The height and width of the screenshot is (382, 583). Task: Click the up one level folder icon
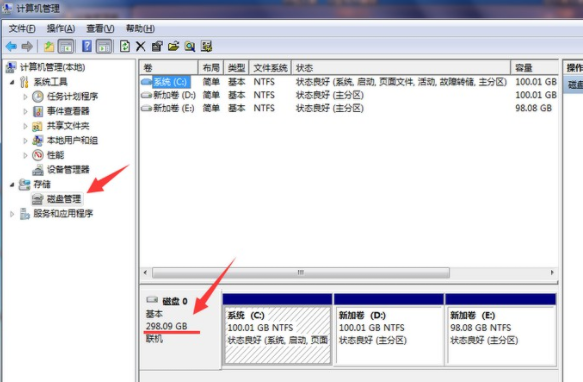coord(49,46)
